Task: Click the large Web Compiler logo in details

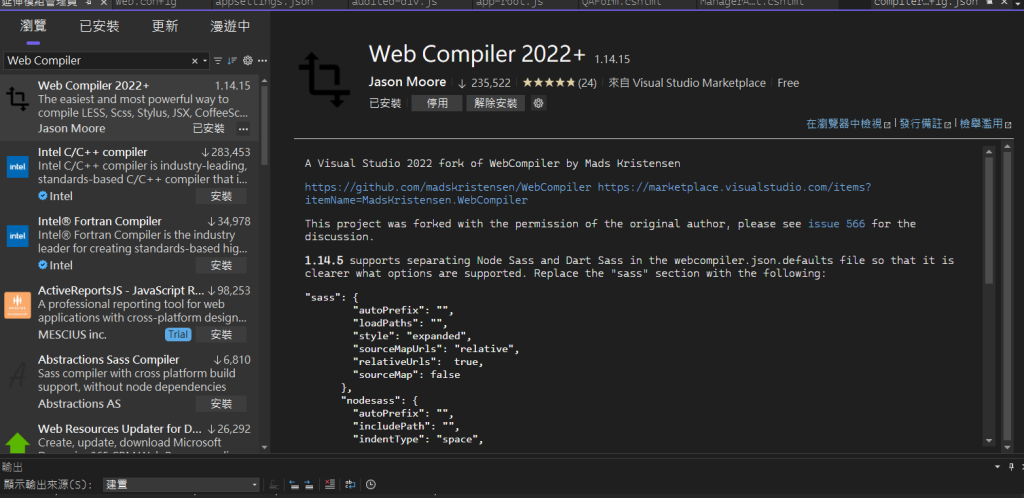Action: (x=325, y=81)
